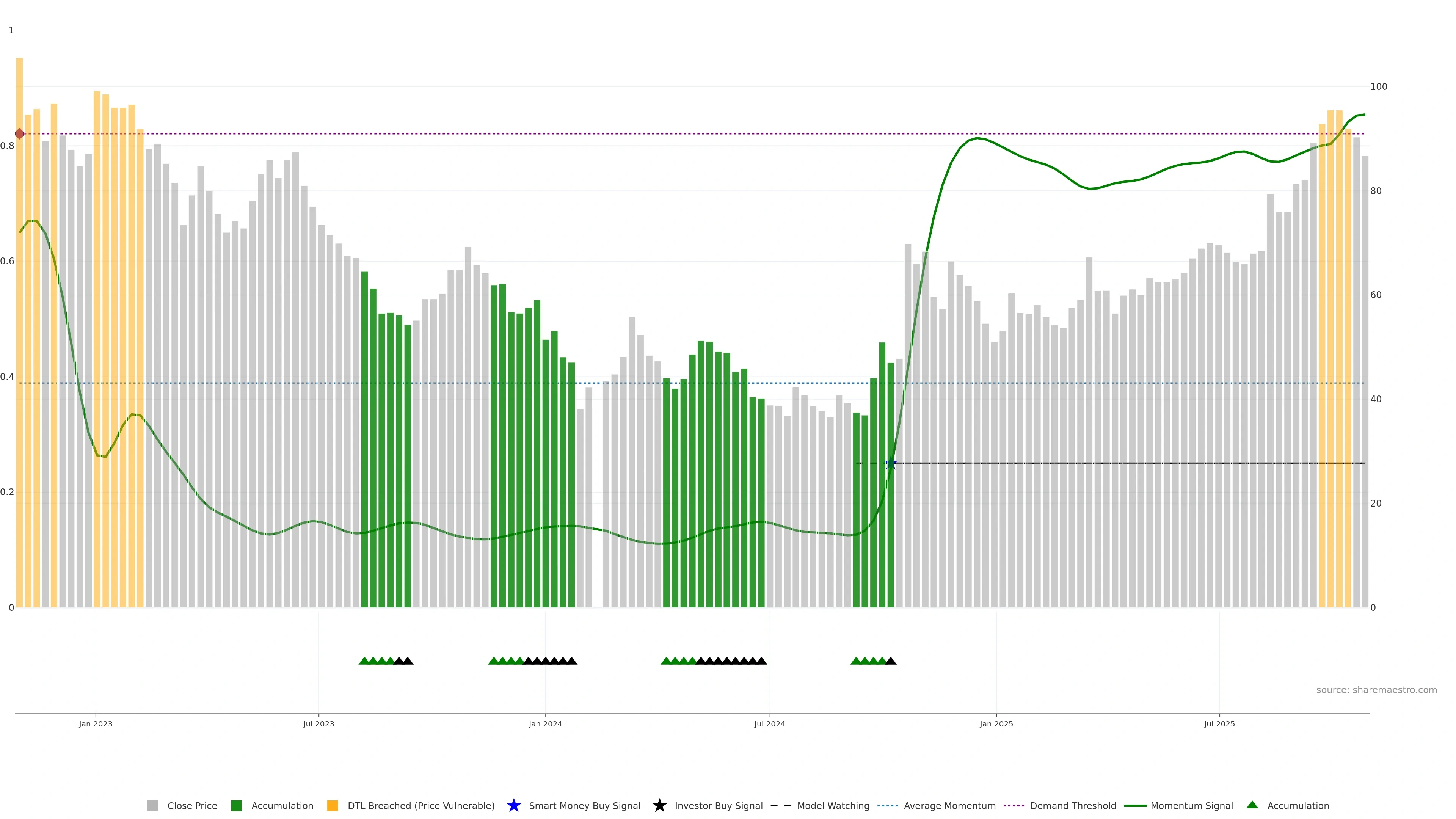The image size is (1456, 819).
Task: Click the Smart Money Buy Signal legend text
Action: click(x=584, y=805)
